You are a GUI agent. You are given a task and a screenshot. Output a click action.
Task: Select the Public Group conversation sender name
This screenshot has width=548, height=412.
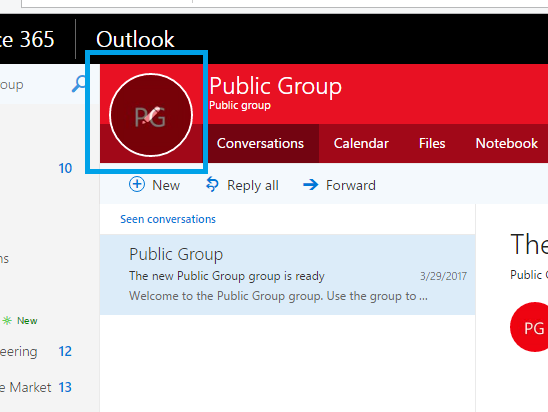(176, 254)
